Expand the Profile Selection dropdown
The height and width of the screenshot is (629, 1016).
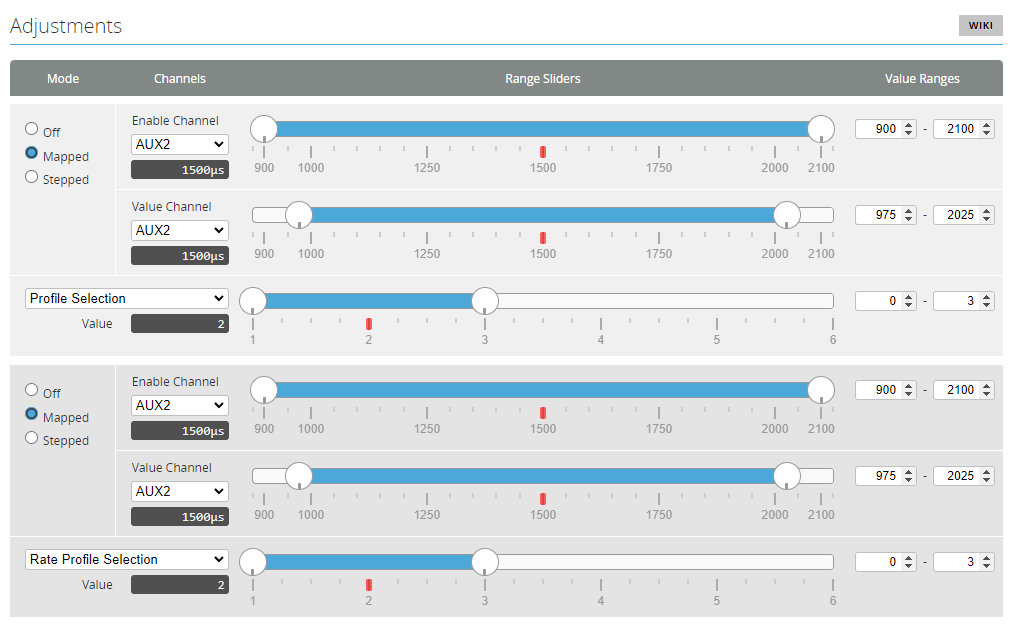tap(126, 298)
